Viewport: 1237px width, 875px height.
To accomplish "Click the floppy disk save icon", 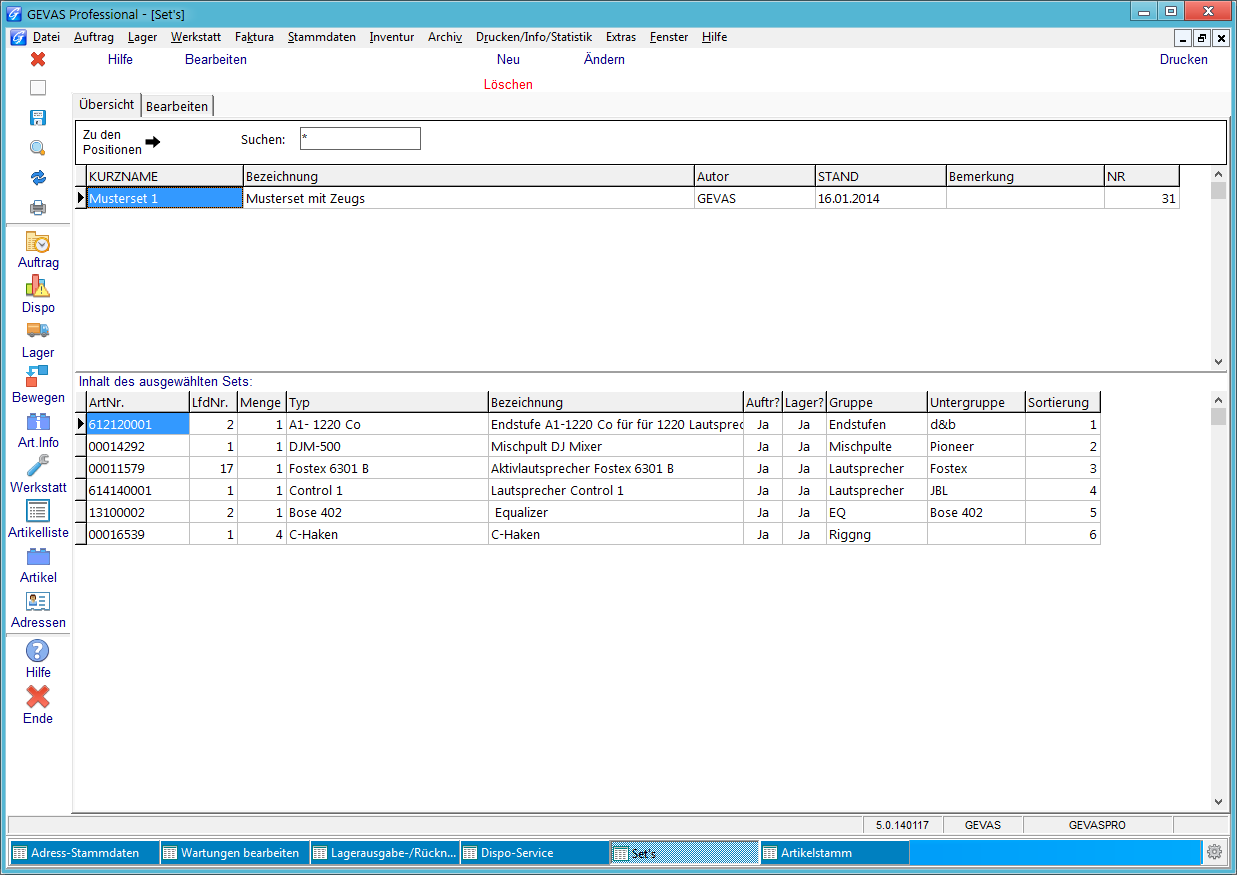I will 38,118.
